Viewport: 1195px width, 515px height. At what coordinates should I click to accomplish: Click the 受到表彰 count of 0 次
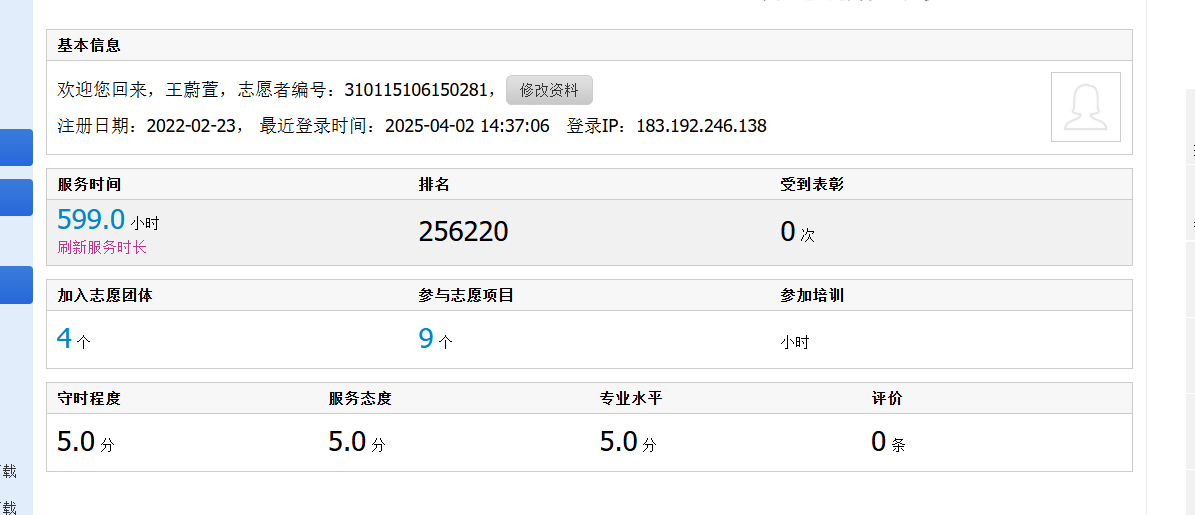pos(788,232)
